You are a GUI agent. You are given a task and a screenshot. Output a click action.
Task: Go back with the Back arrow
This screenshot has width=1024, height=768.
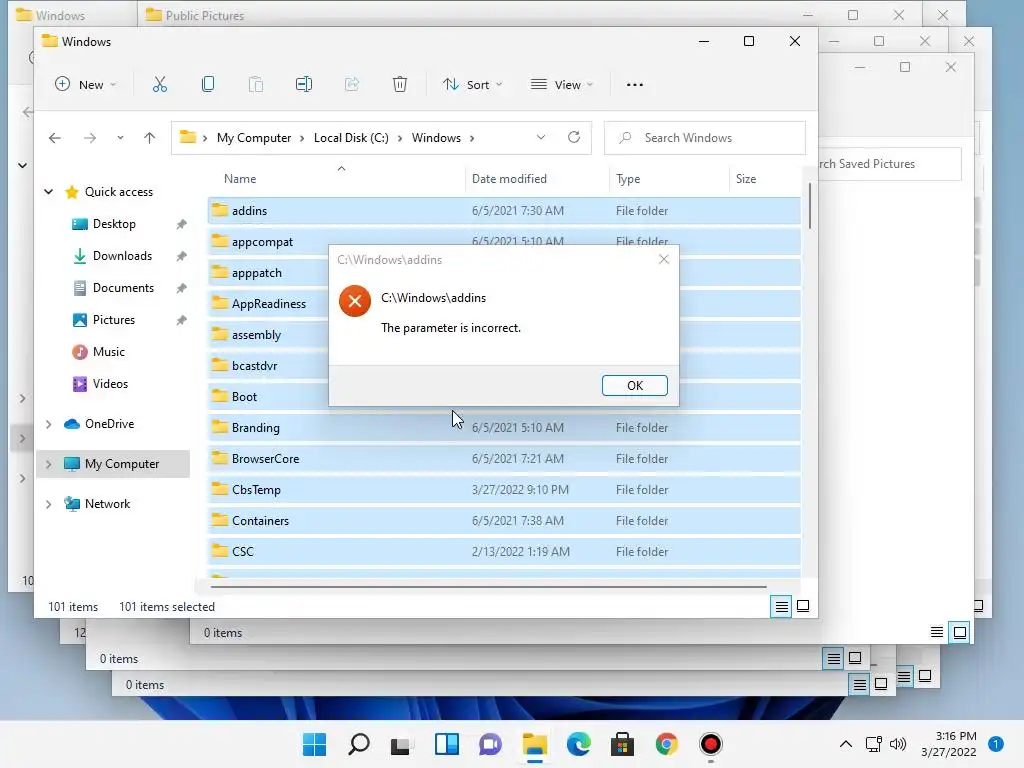[55, 138]
